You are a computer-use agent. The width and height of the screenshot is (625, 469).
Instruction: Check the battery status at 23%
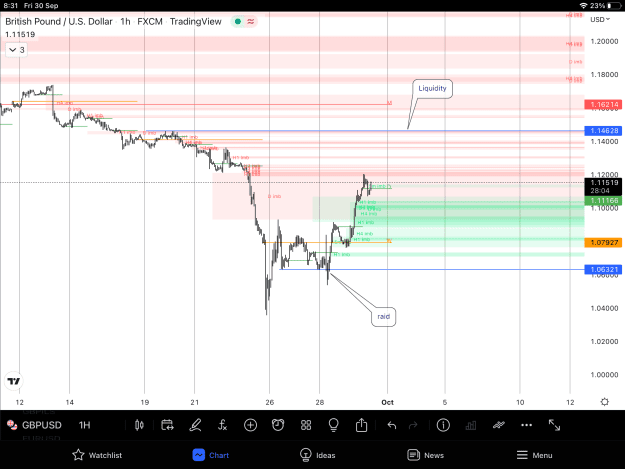pyautogui.click(x=605, y=6)
